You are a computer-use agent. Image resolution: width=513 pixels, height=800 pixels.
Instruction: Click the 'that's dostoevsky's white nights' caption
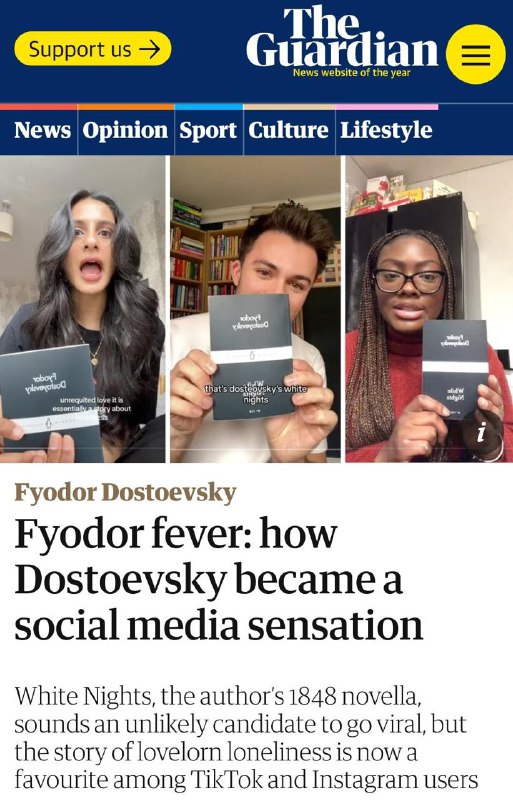click(x=256, y=394)
